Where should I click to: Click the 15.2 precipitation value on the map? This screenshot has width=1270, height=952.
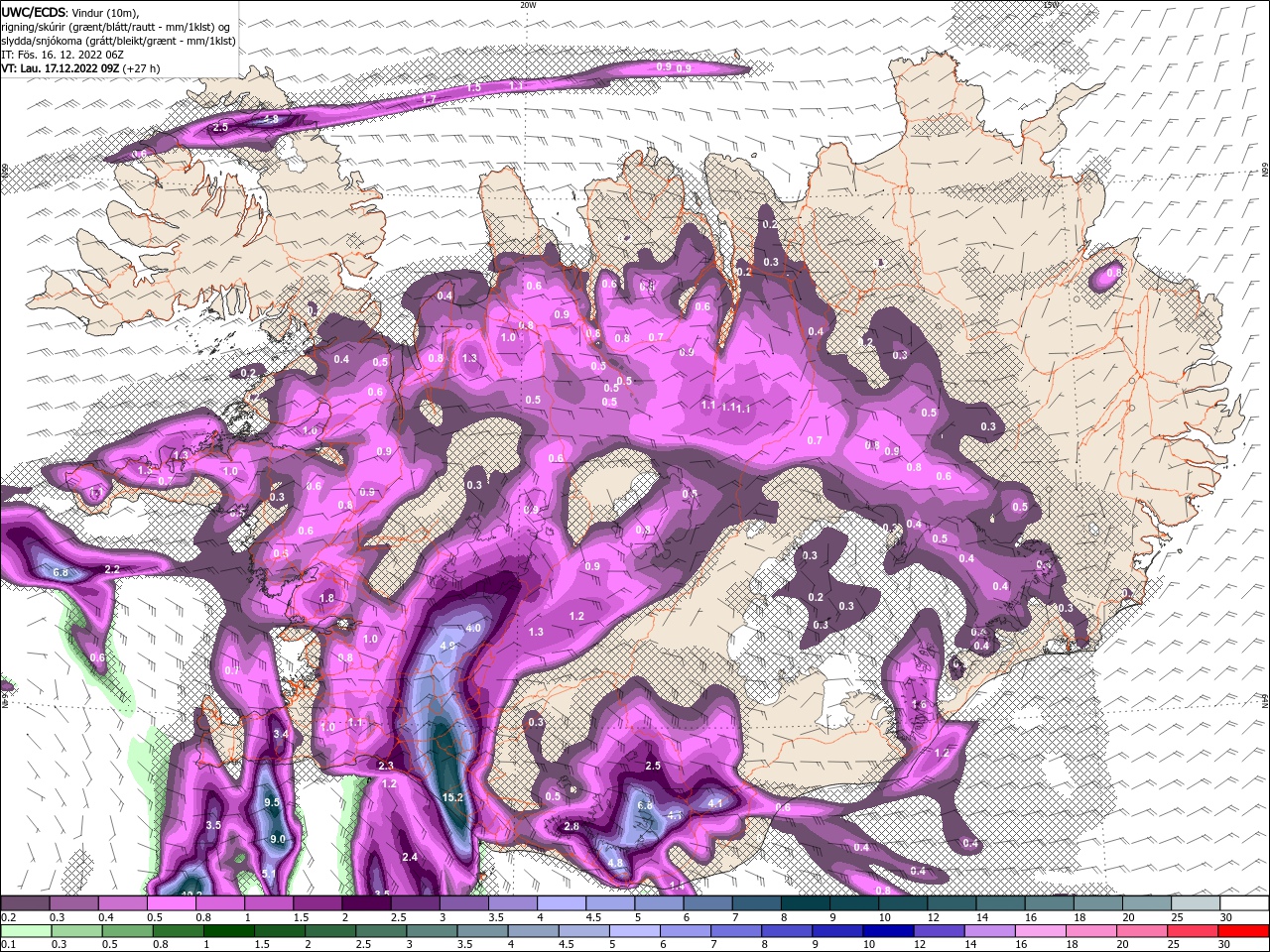453,797
